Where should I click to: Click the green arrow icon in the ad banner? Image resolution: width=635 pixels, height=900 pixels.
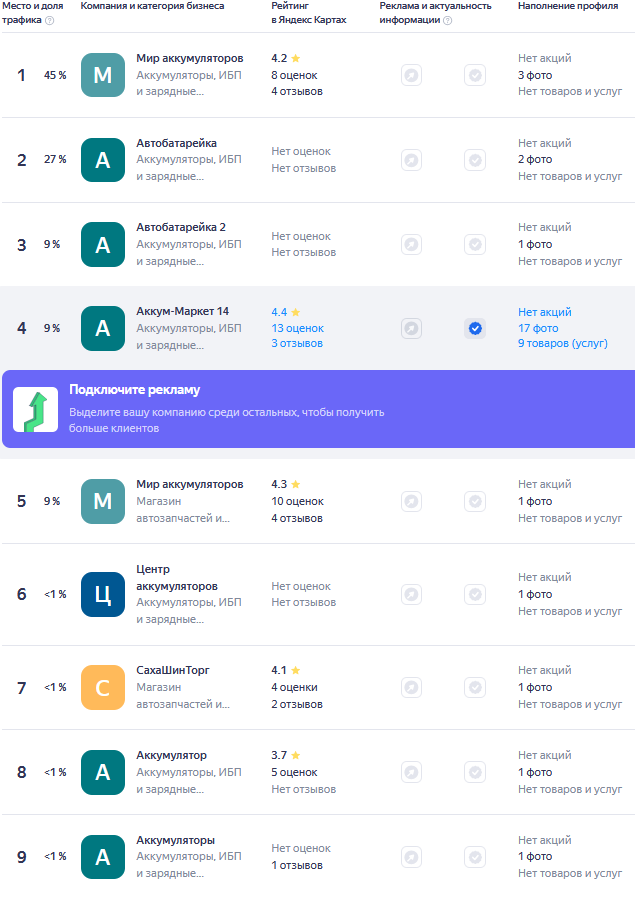click(x=35, y=410)
